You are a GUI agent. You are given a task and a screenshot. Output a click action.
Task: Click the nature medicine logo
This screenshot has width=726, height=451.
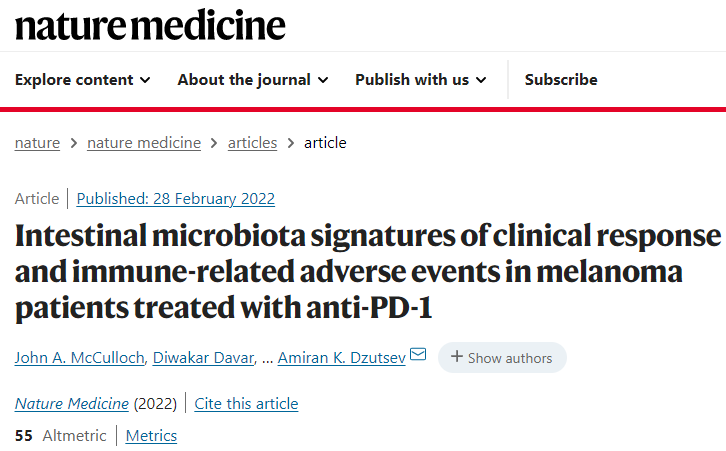[x=150, y=25]
